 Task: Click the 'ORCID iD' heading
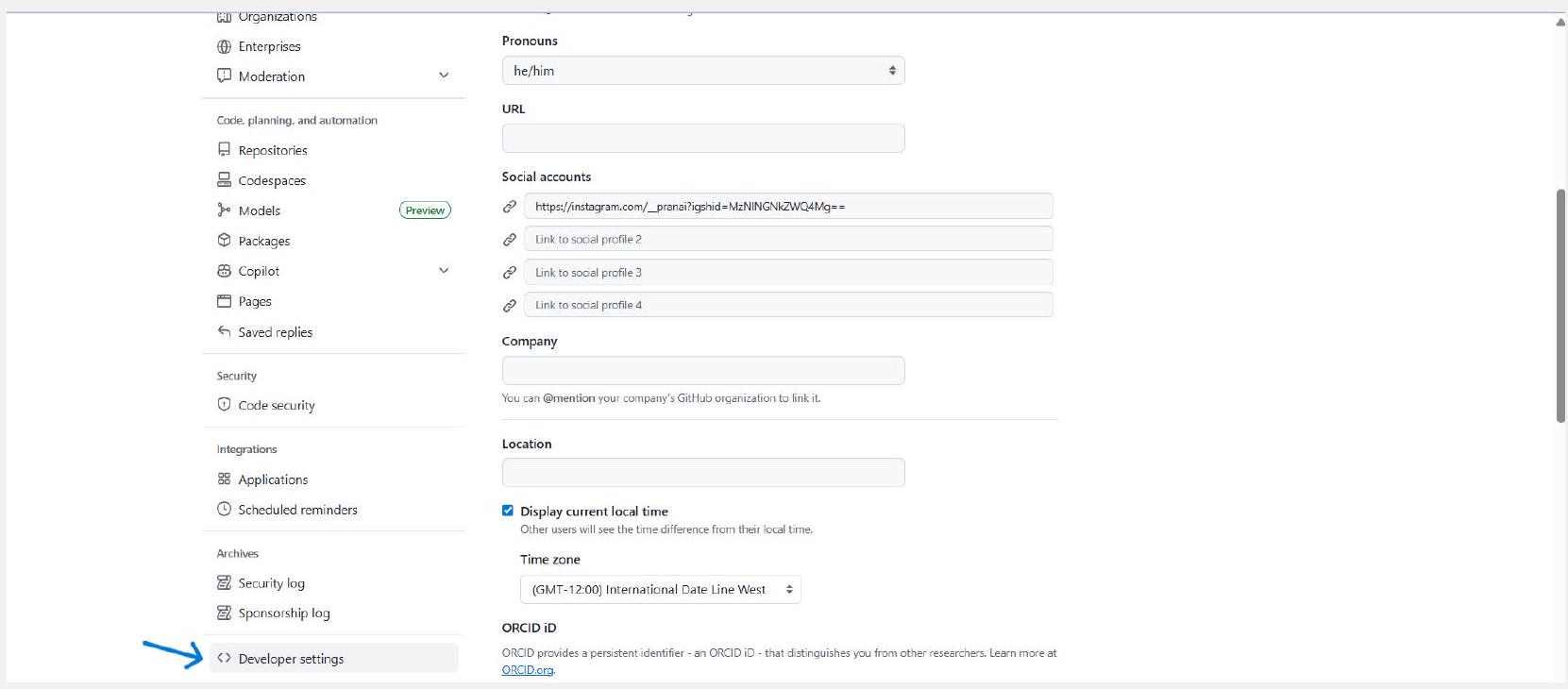click(530, 628)
